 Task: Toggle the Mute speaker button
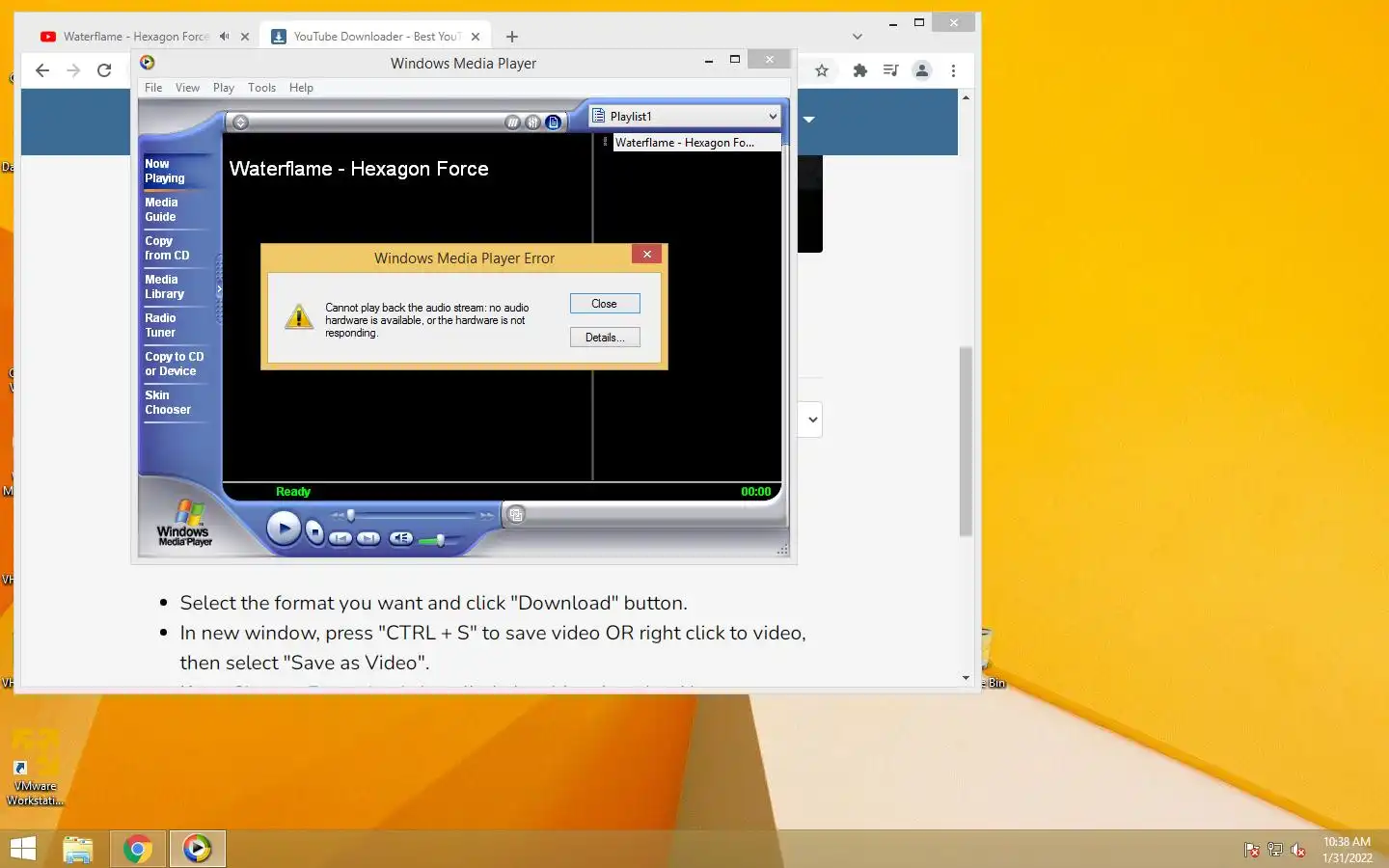(401, 538)
